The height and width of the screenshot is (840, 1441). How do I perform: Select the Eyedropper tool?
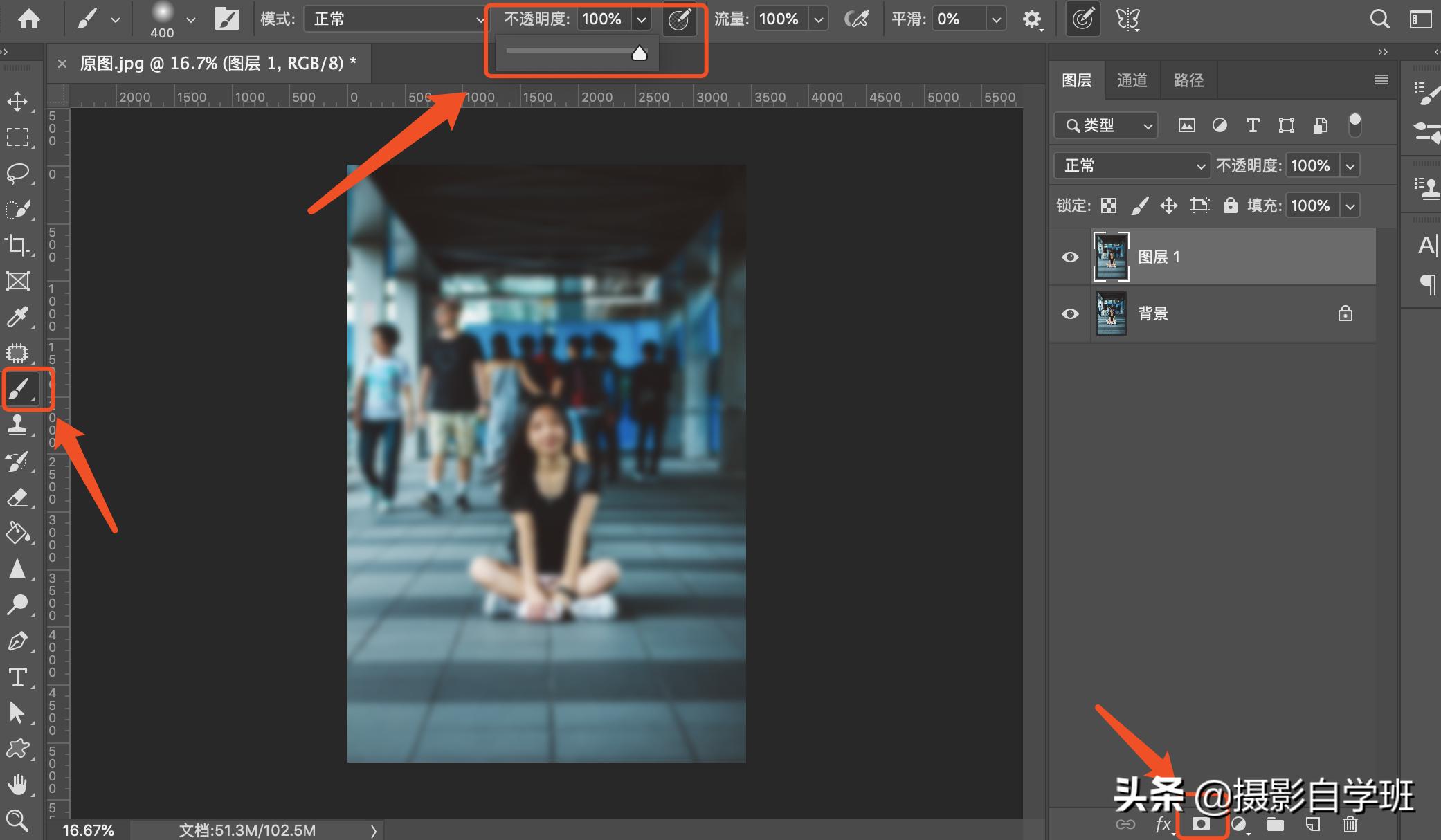(17, 317)
